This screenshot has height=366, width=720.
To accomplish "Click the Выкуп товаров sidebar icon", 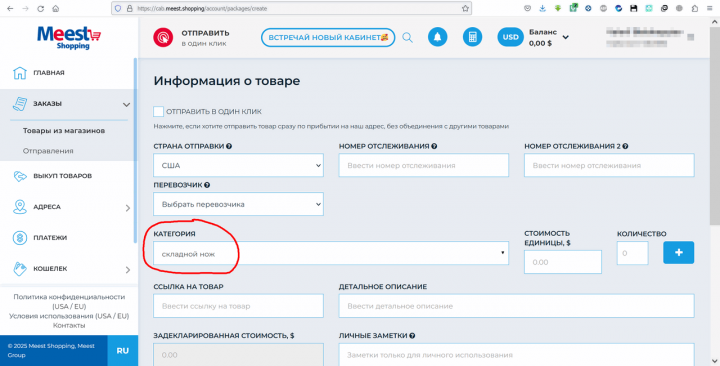I will tap(20, 176).
